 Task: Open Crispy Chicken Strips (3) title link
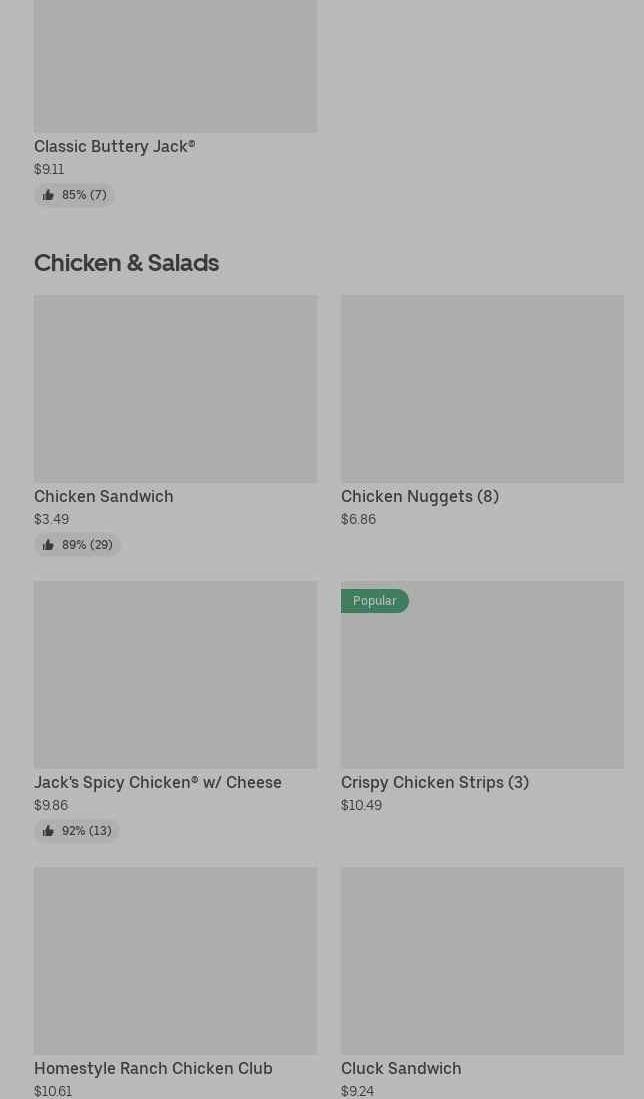point(435,782)
